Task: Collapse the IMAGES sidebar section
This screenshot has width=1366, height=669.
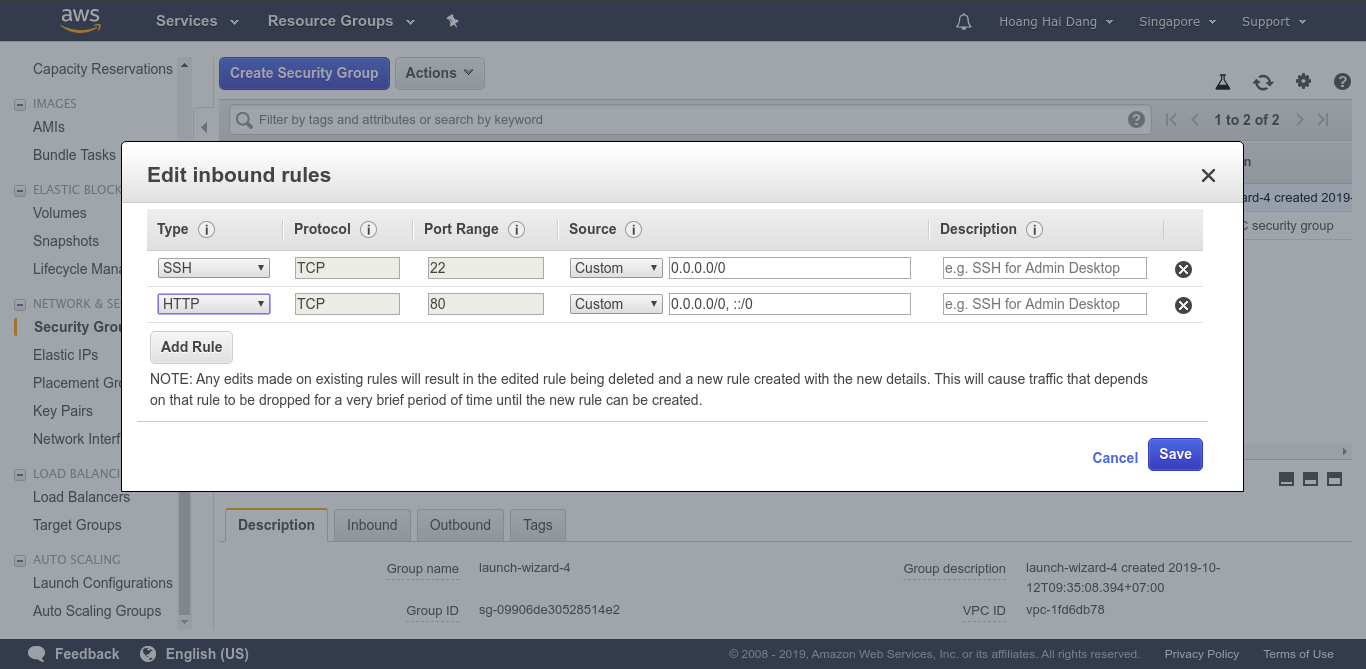Action: click(20, 104)
